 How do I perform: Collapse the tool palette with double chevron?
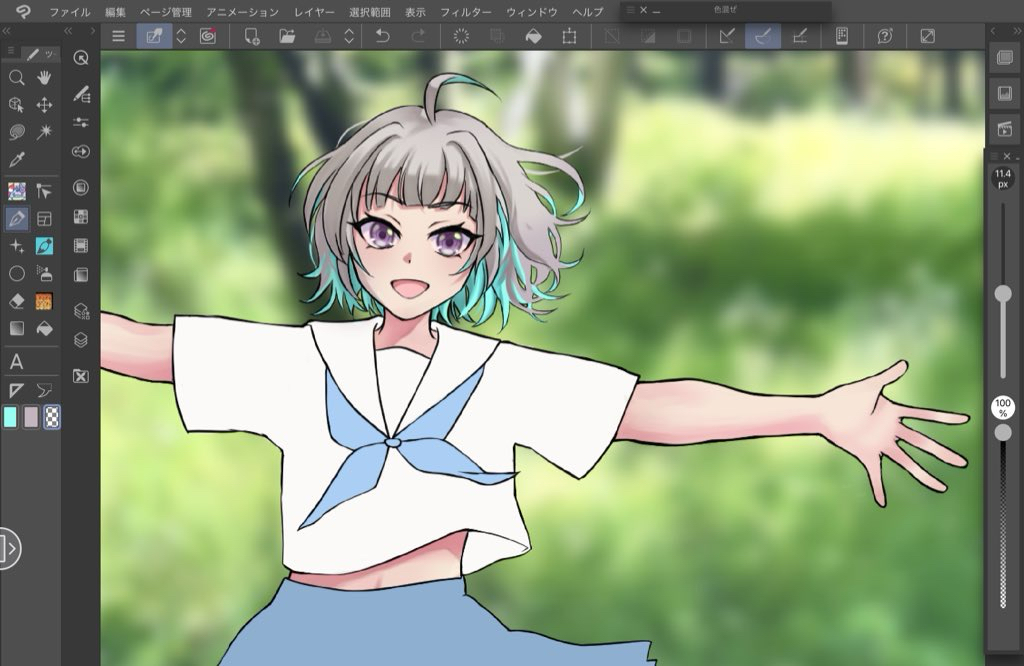8,31
